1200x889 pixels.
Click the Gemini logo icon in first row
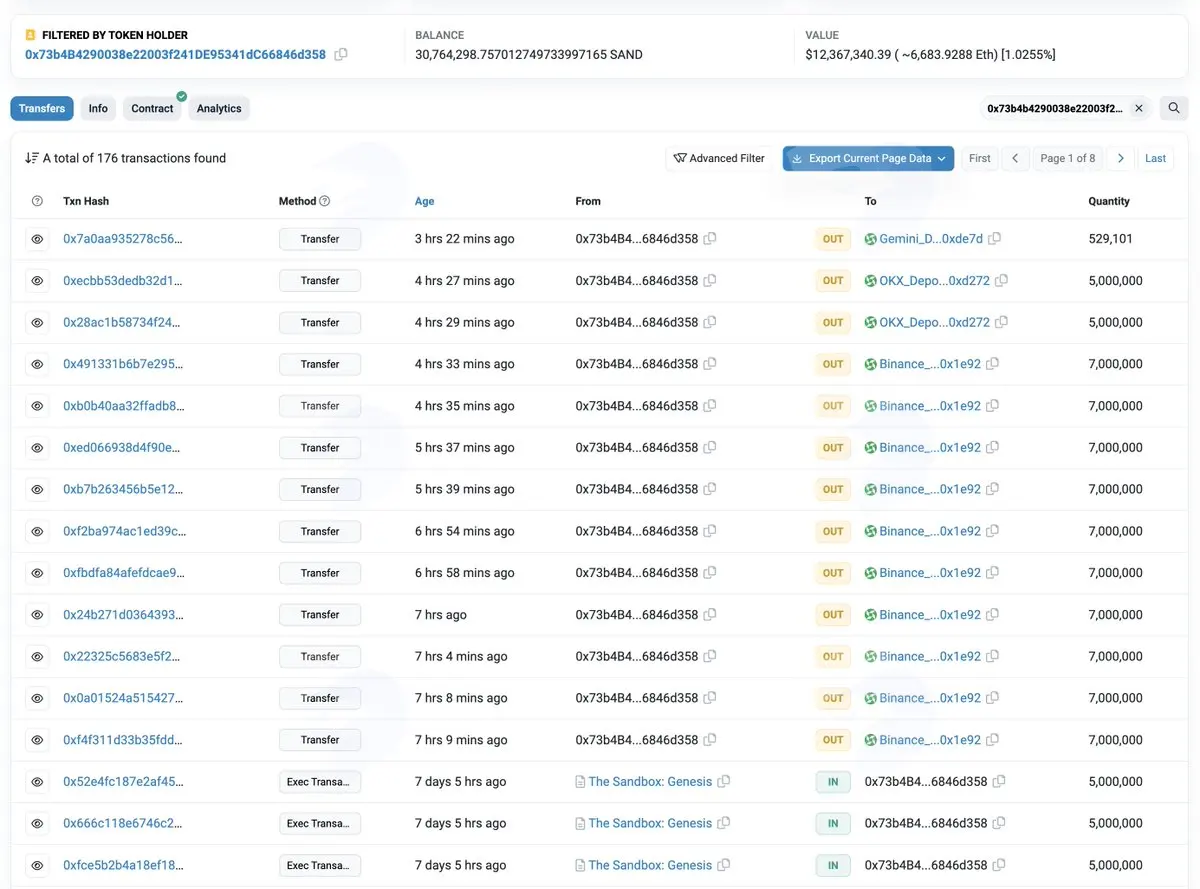point(871,239)
